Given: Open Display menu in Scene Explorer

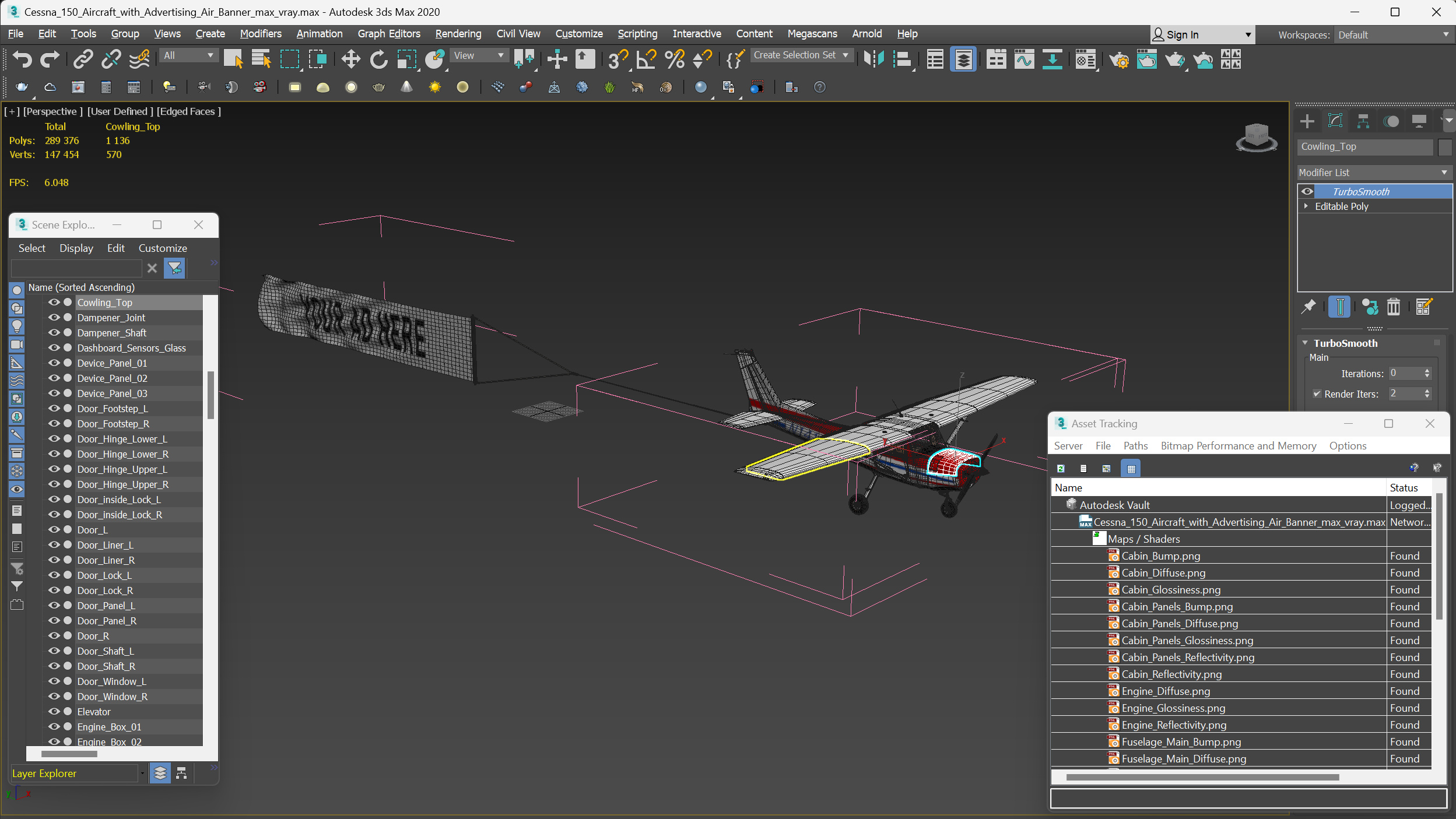Looking at the screenshot, I should 76,248.
